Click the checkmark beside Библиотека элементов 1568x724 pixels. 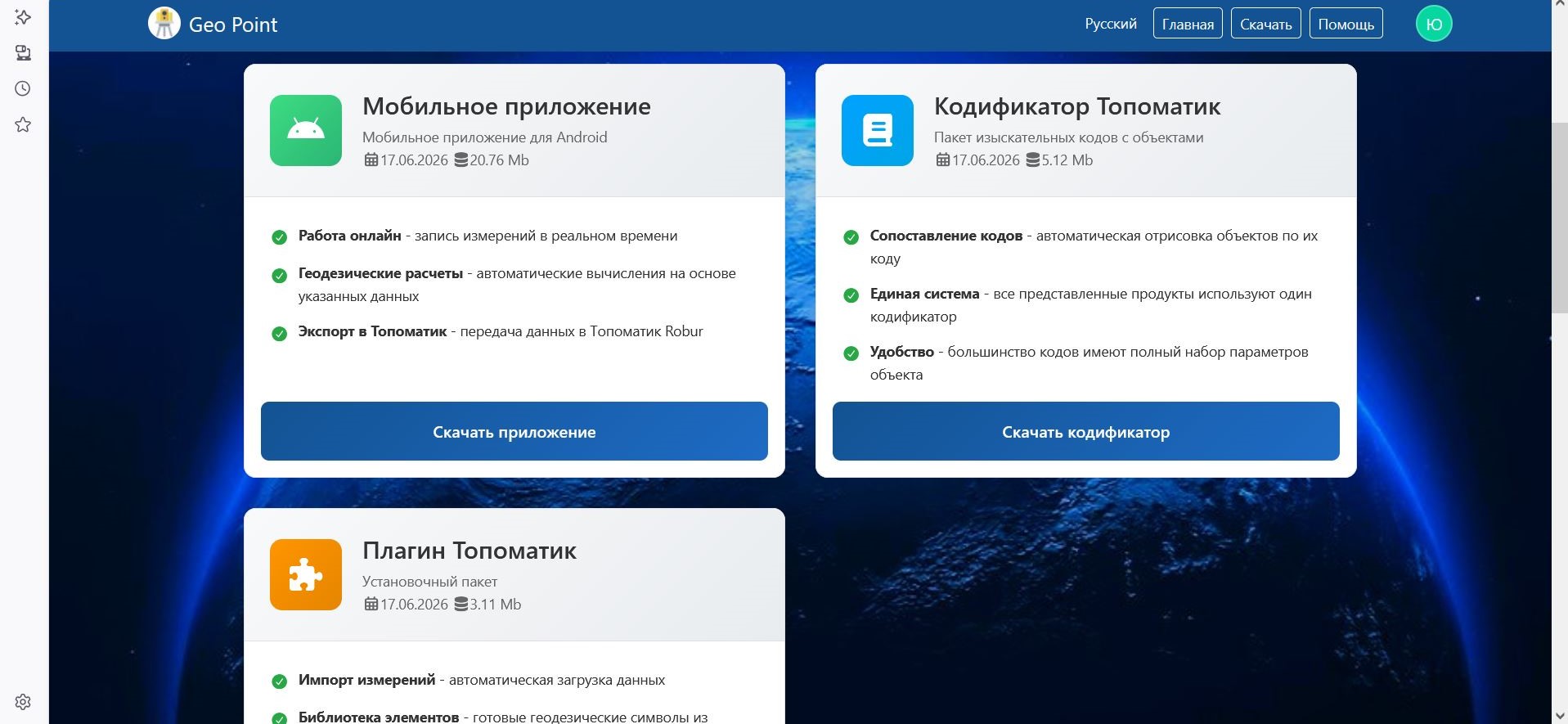(x=279, y=718)
